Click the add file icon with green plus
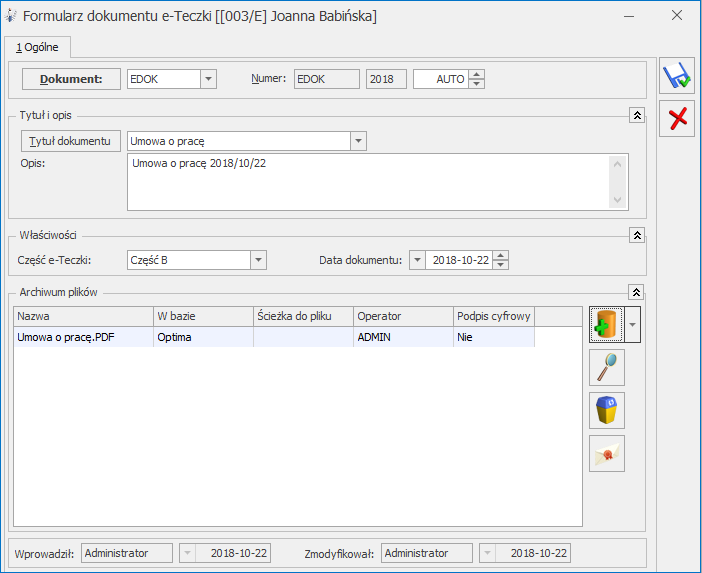The image size is (702, 573). [x=606, y=326]
